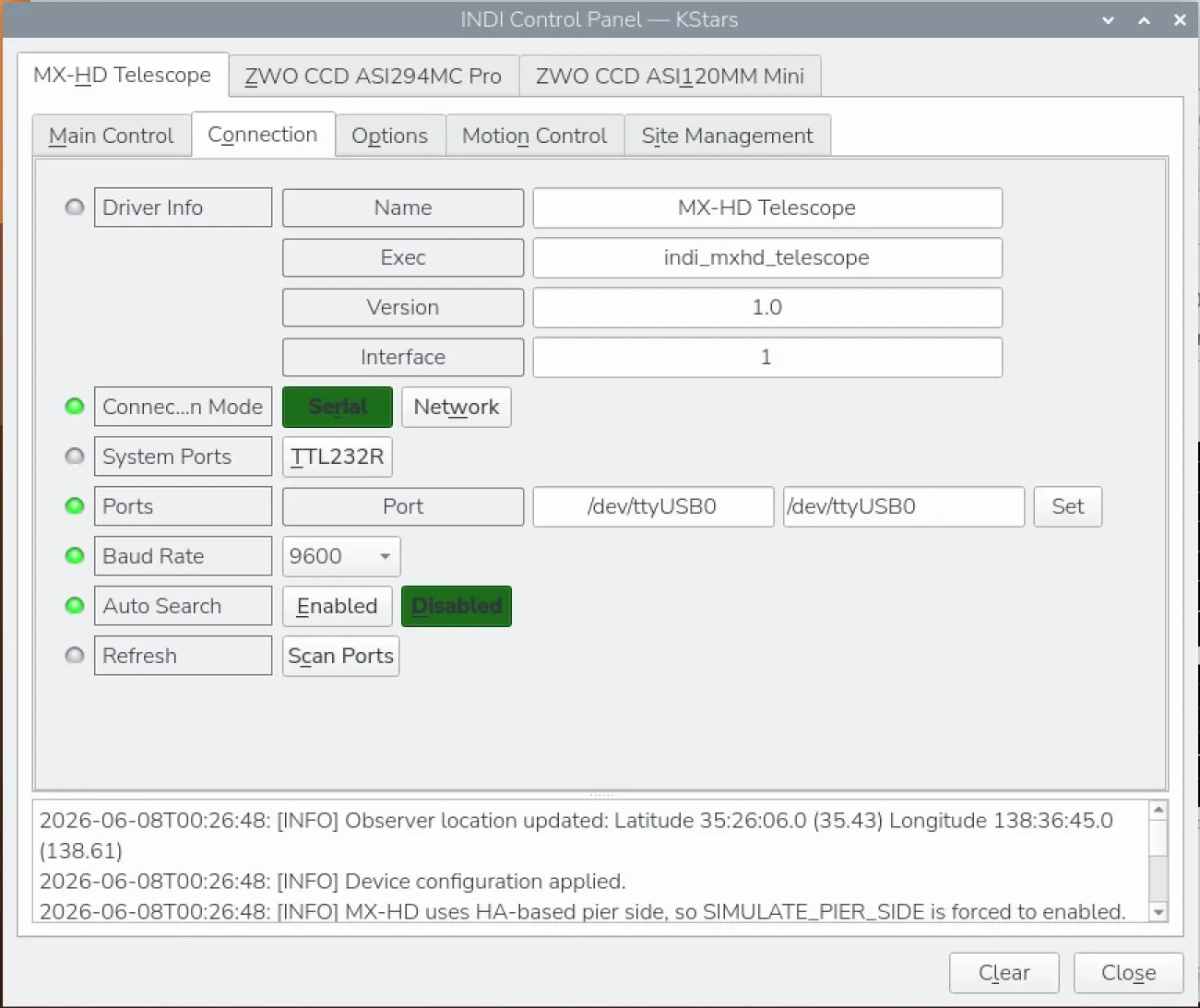Image resolution: width=1200 pixels, height=1008 pixels.
Task: Click the Ports green status indicator
Action: 75,506
